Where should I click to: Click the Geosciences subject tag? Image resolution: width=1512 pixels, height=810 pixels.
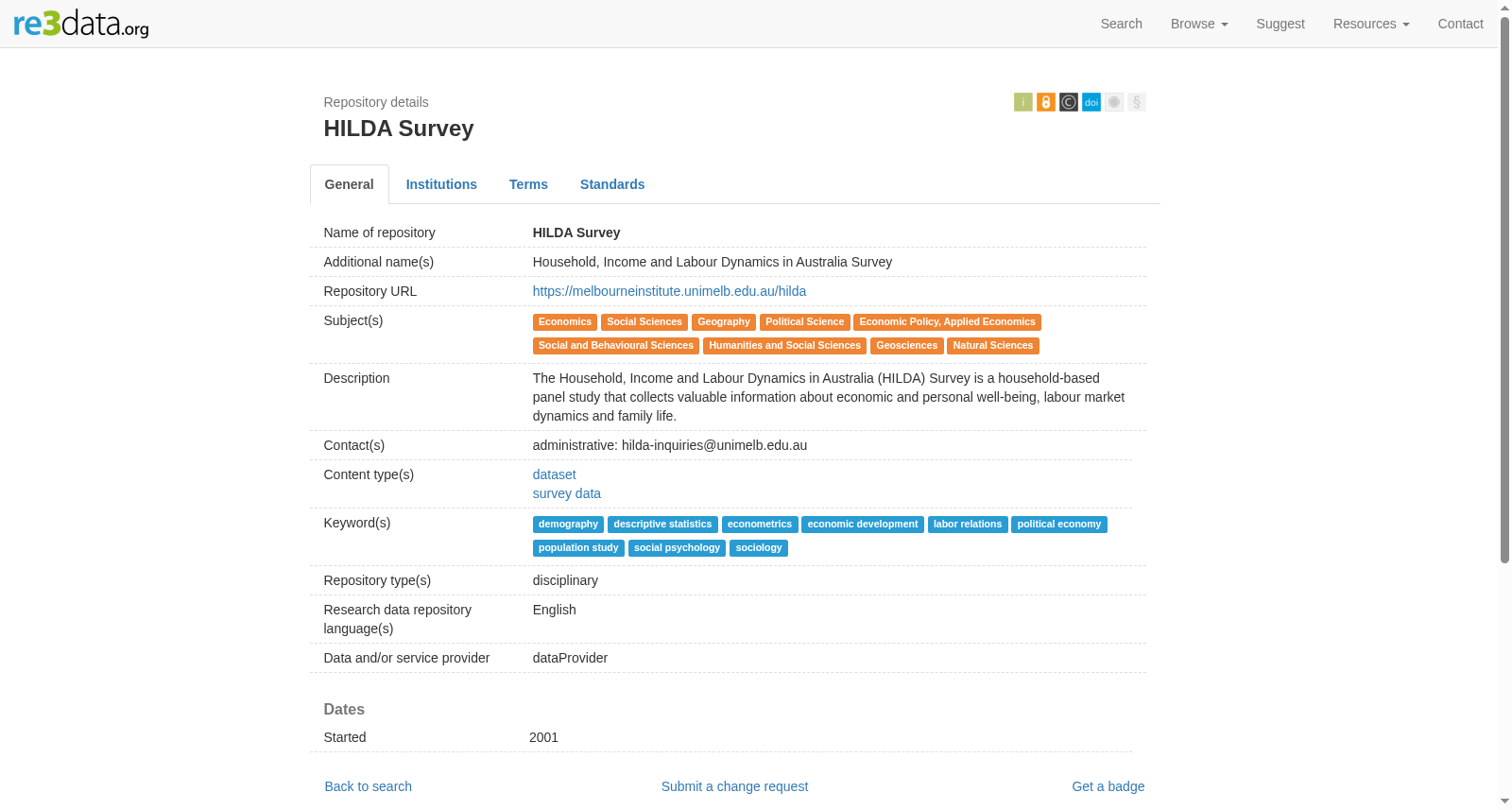[x=906, y=346]
